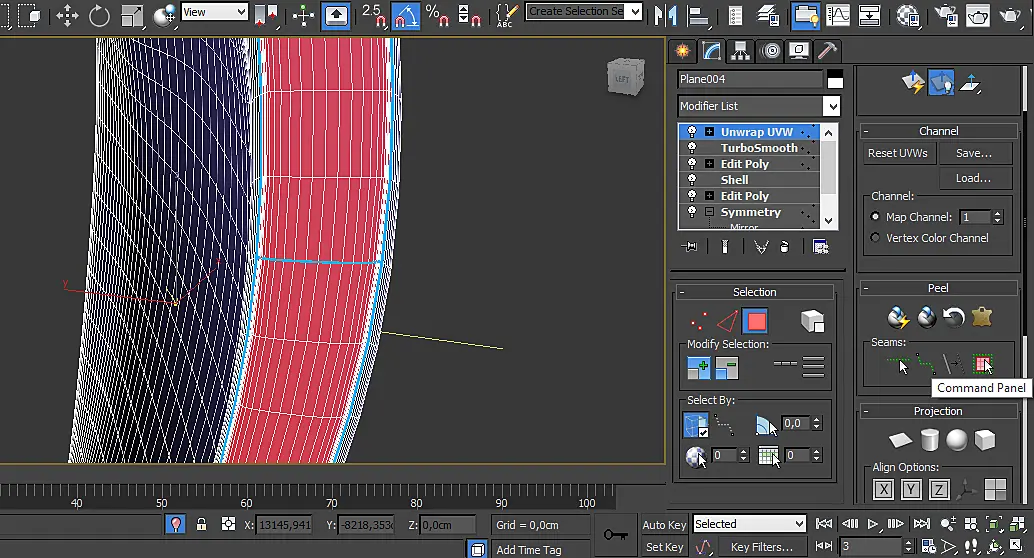Open Edit Named Selection Sets

coord(506,15)
